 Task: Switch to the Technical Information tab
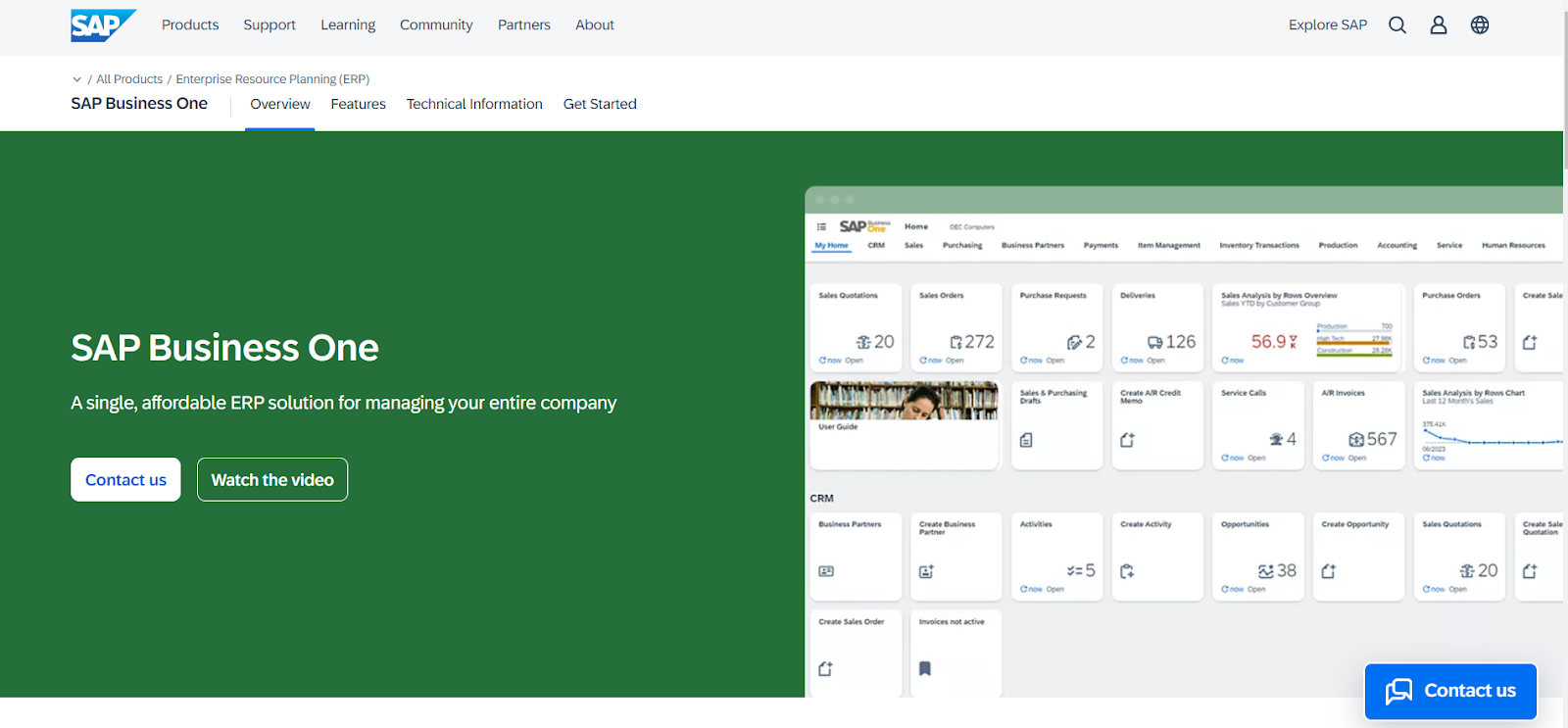tap(474, 104)
